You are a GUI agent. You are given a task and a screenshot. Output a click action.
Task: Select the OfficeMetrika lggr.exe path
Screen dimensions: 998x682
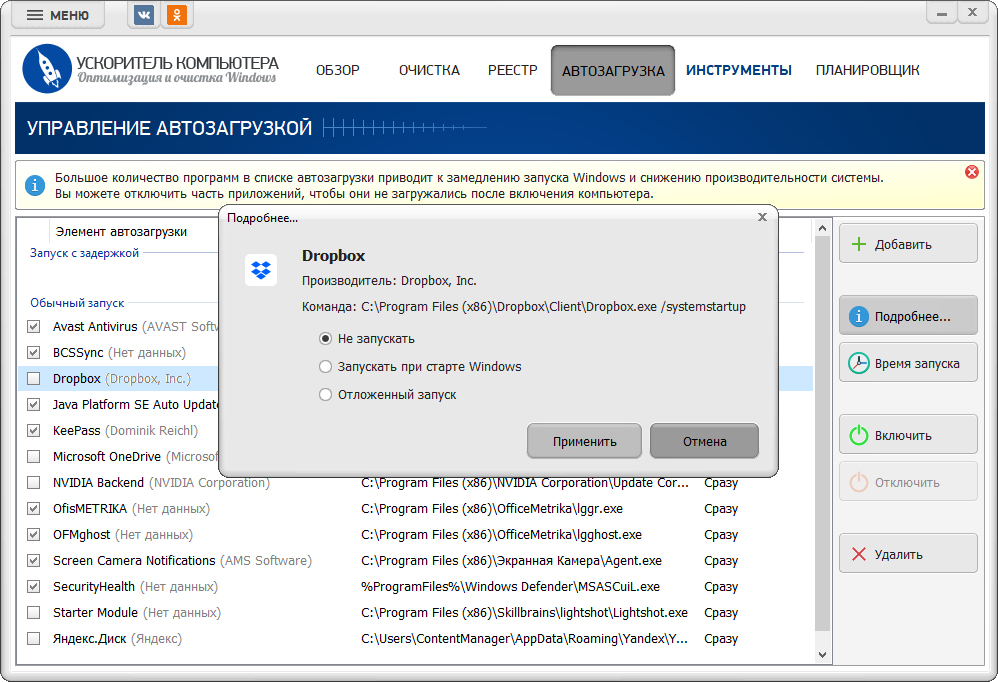[x=492, y=509]
